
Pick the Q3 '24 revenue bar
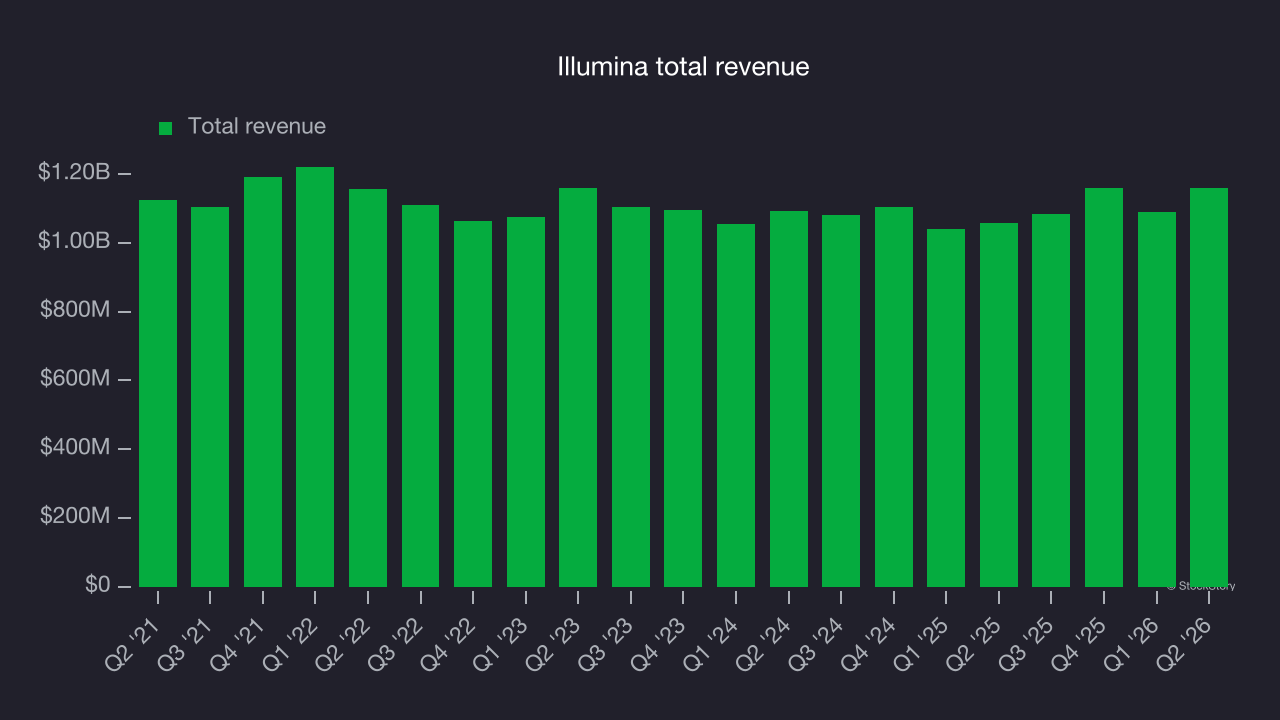coord(841,401)
